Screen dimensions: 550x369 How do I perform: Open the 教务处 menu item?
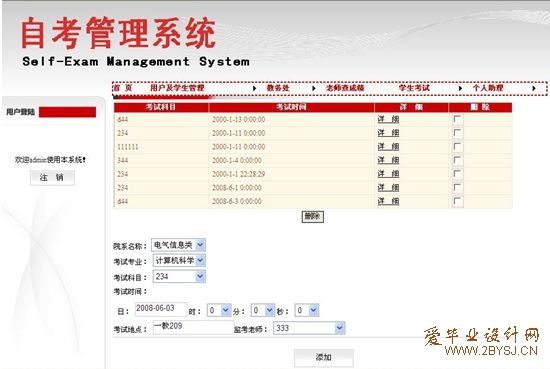278,88
